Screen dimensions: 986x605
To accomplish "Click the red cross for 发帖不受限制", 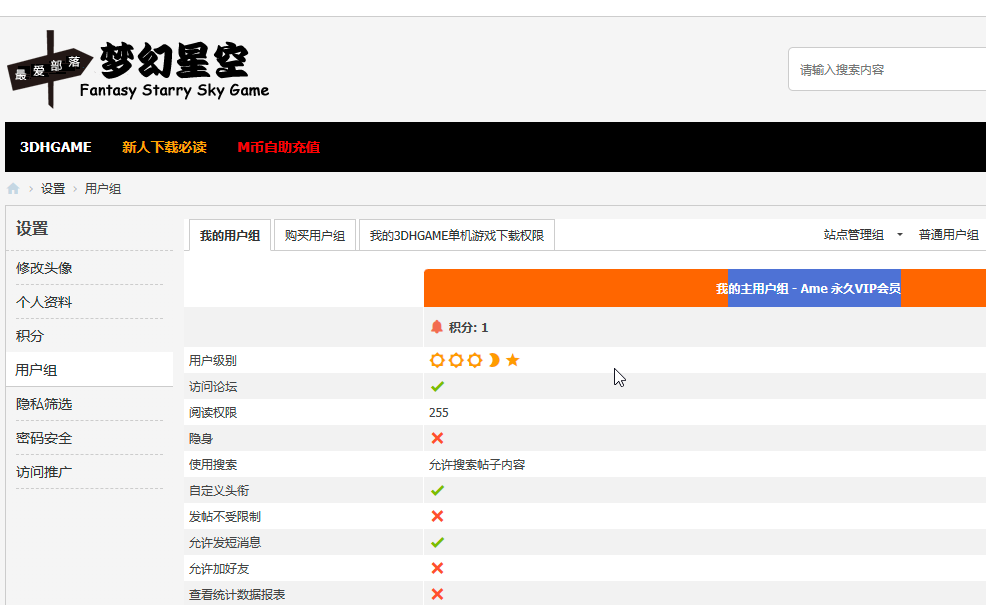I will (438, 516).
